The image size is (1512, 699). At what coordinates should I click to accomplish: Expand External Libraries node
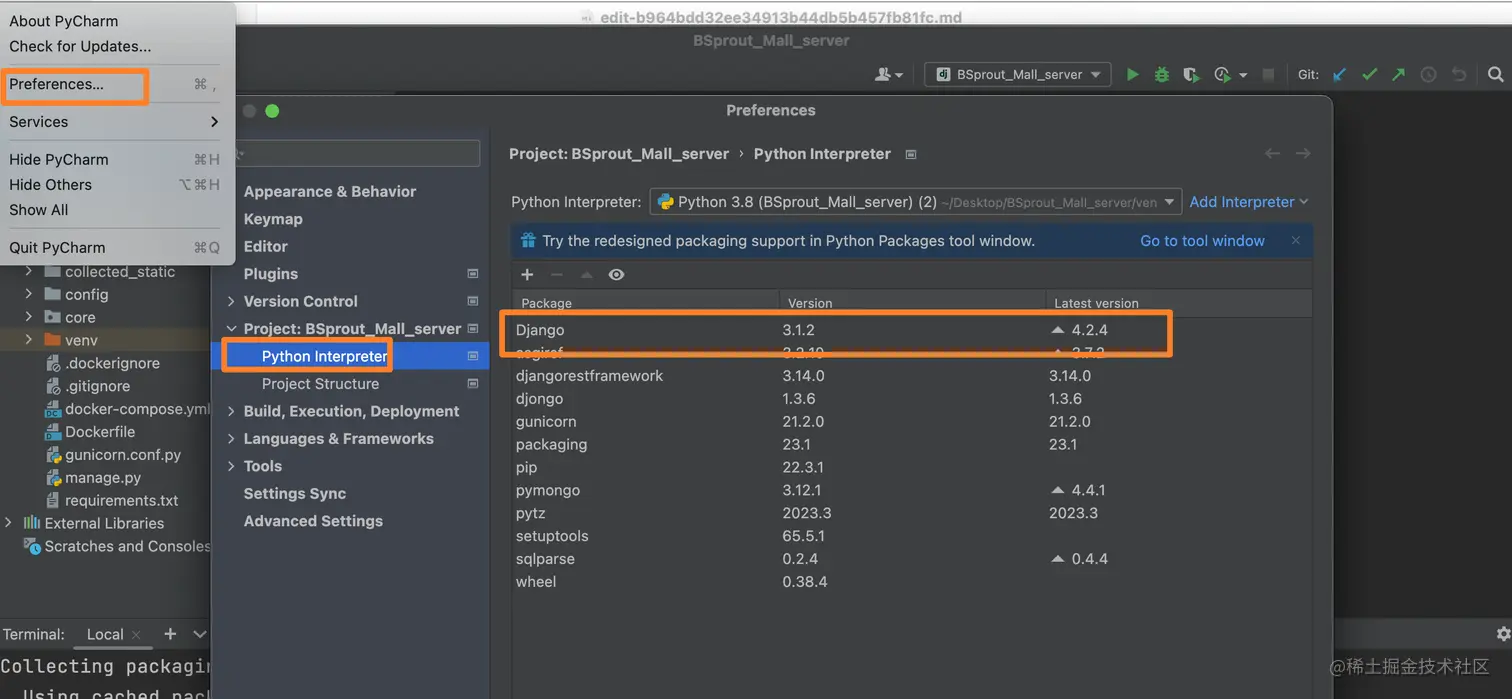9,523
